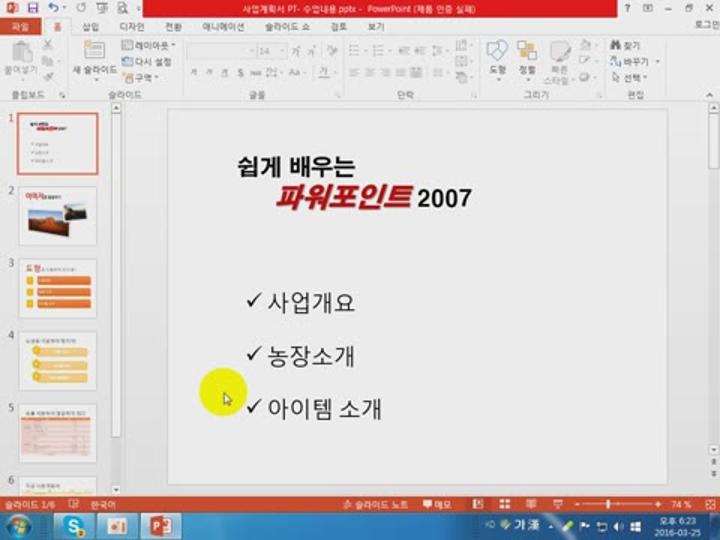Toggle italic text formatting
This screenshot has width=720, height=540.
click(209, 73)
